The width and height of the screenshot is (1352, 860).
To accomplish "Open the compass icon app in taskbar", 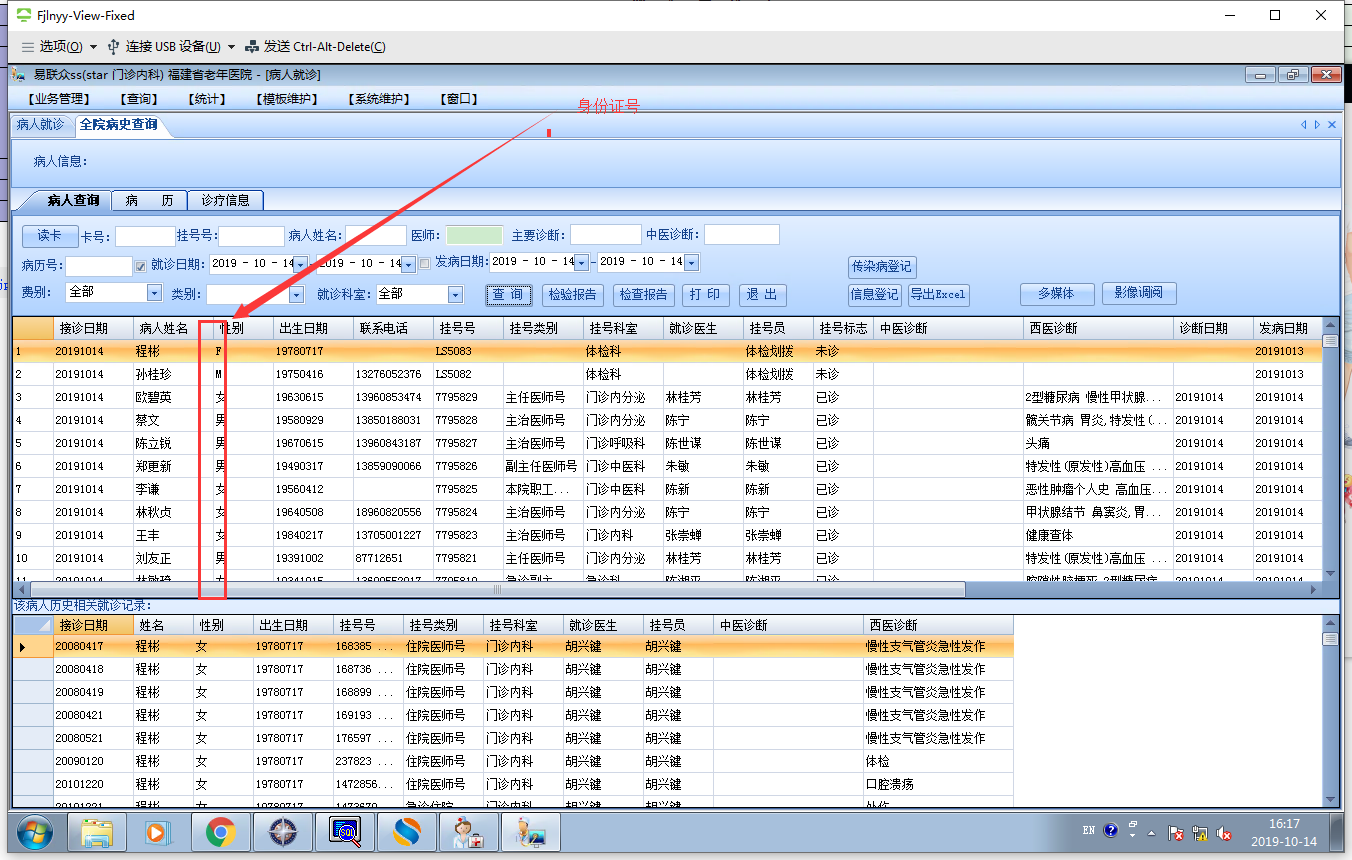I will (x=283, y=832).
